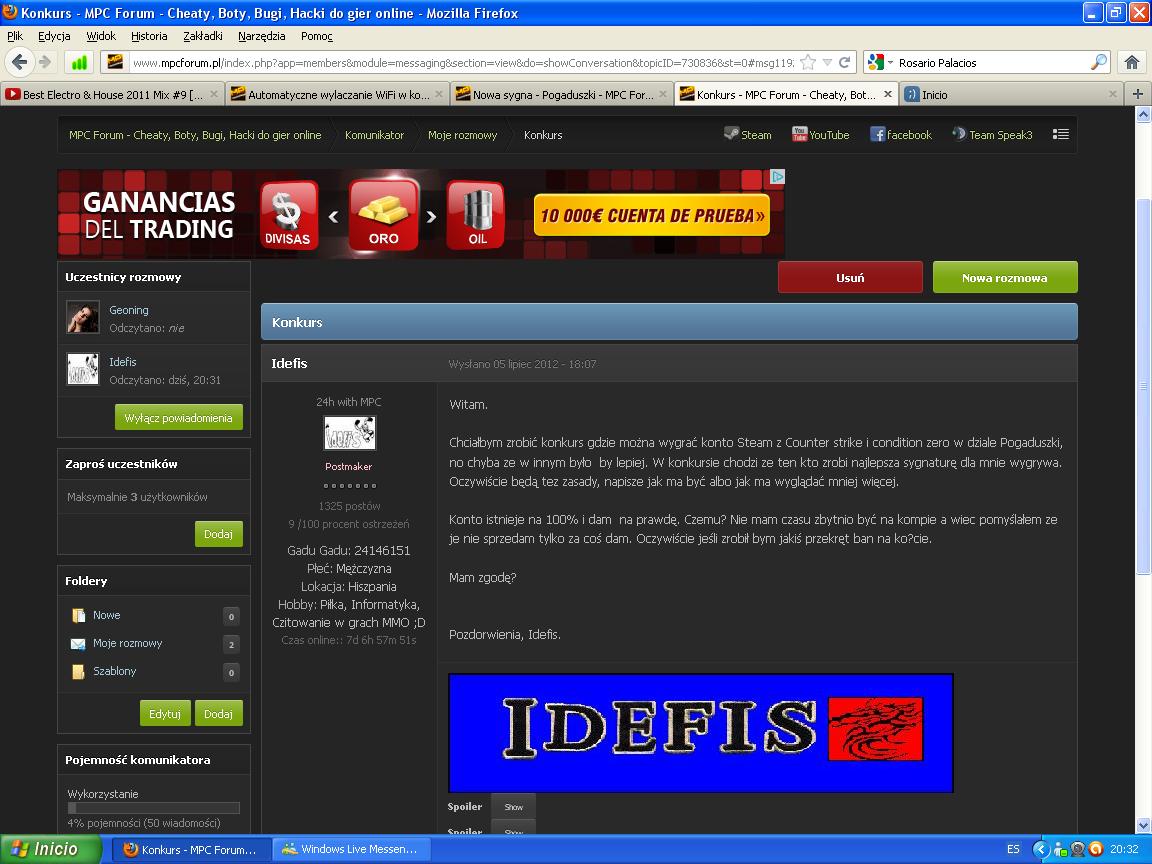The height and width of the screenshot is (864, 1152).
Task: Open the Firefox home page icon
Action: click(1132, 62)
